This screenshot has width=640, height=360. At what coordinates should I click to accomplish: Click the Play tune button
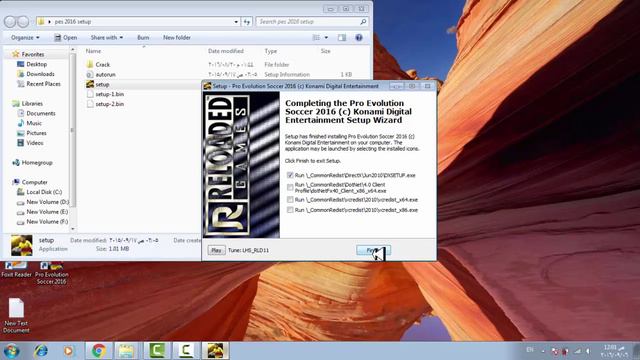click(216, 250)
